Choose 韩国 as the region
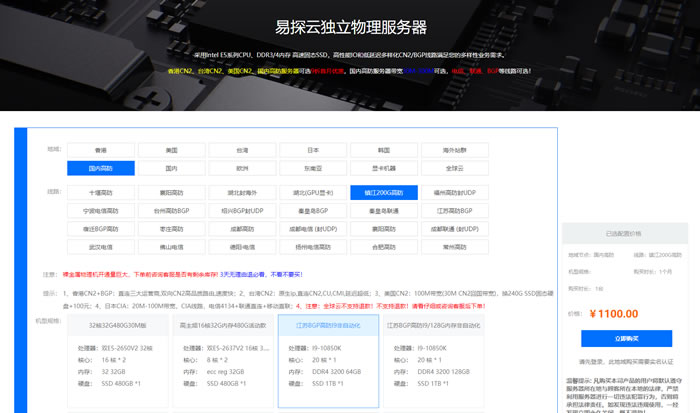This screenshot has height=413, width=700. click(x=384, y=150)
